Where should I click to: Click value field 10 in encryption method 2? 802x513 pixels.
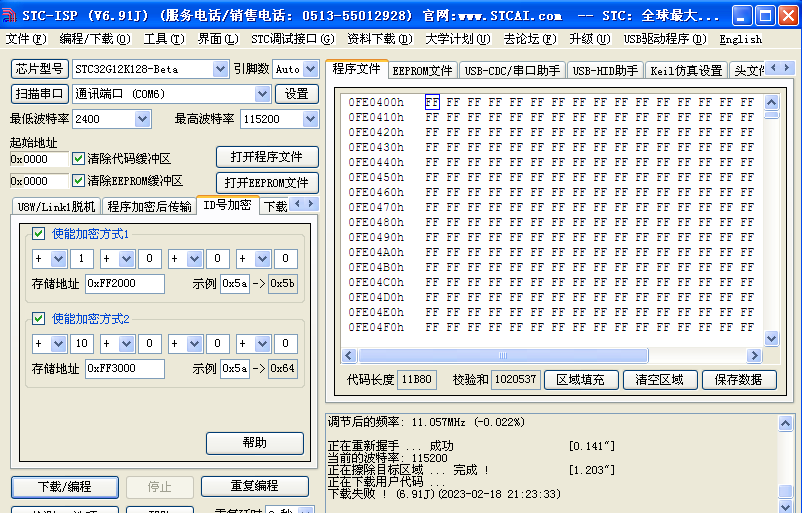pyautogui.click(x=82, y=344)
